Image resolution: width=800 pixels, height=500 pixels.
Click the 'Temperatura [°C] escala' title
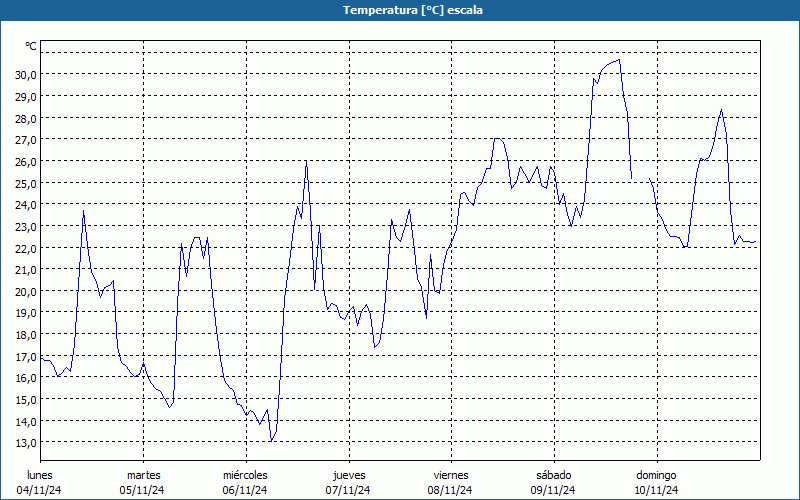tap(413, 10)
